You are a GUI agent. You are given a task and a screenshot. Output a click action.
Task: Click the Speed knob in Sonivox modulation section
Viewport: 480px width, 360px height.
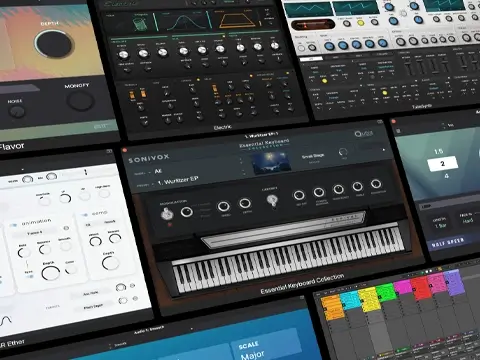(x=223, y=206)
